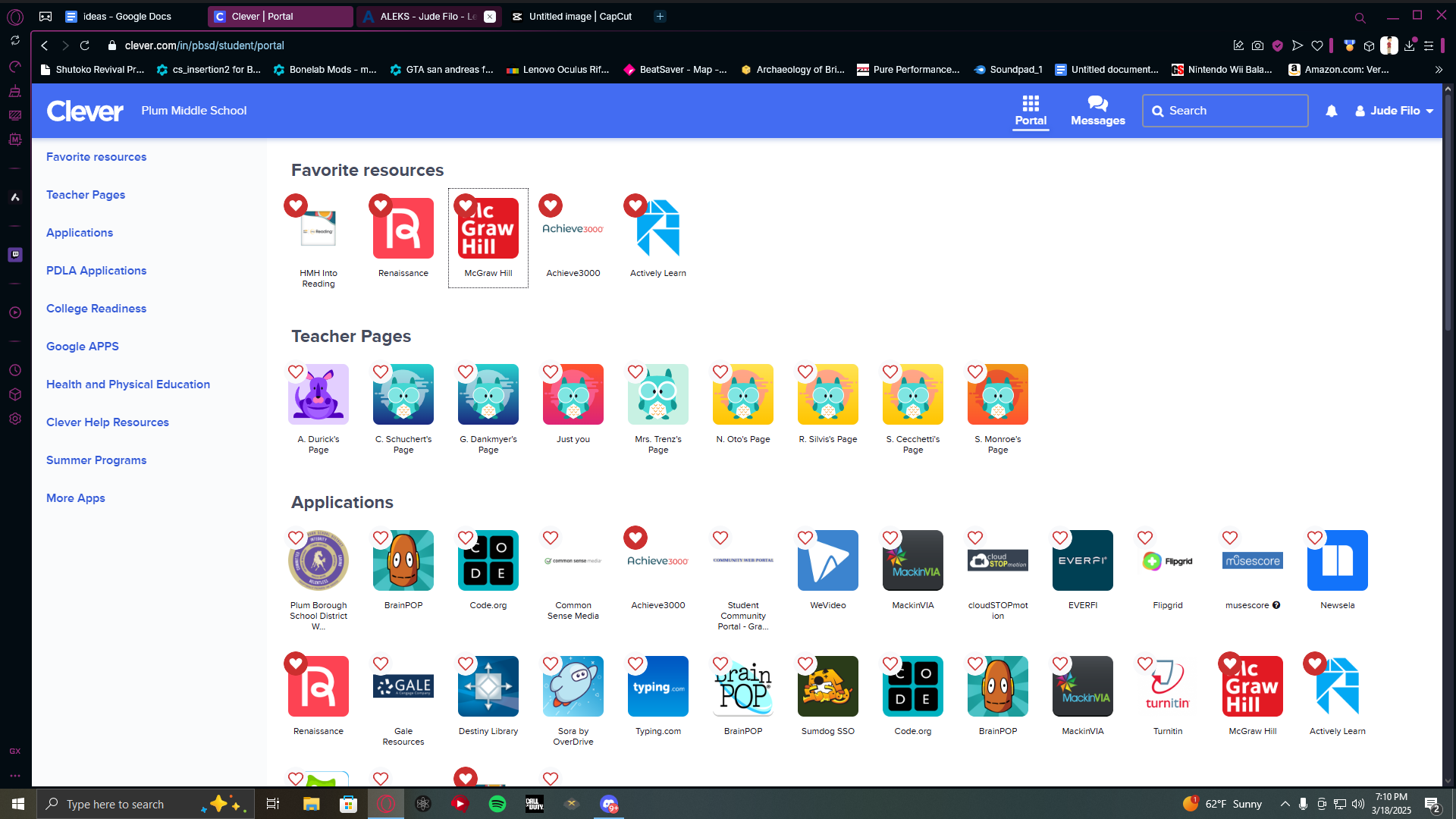Jump to Clever Help Resources
Viewport: 1456px width, 819px height.
[x=108, y=422]
